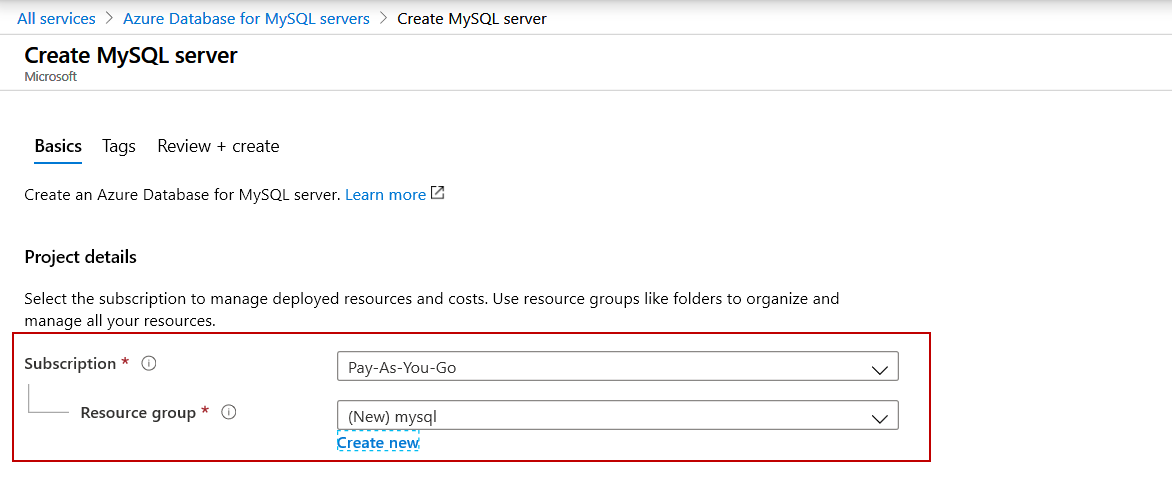1172x492 pixels.
Task: Click the Resource group info icon
Action: [228, 412]
